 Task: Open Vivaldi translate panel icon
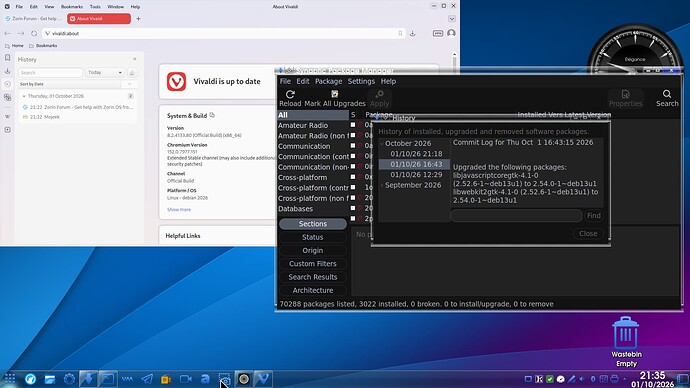(7, 98)
